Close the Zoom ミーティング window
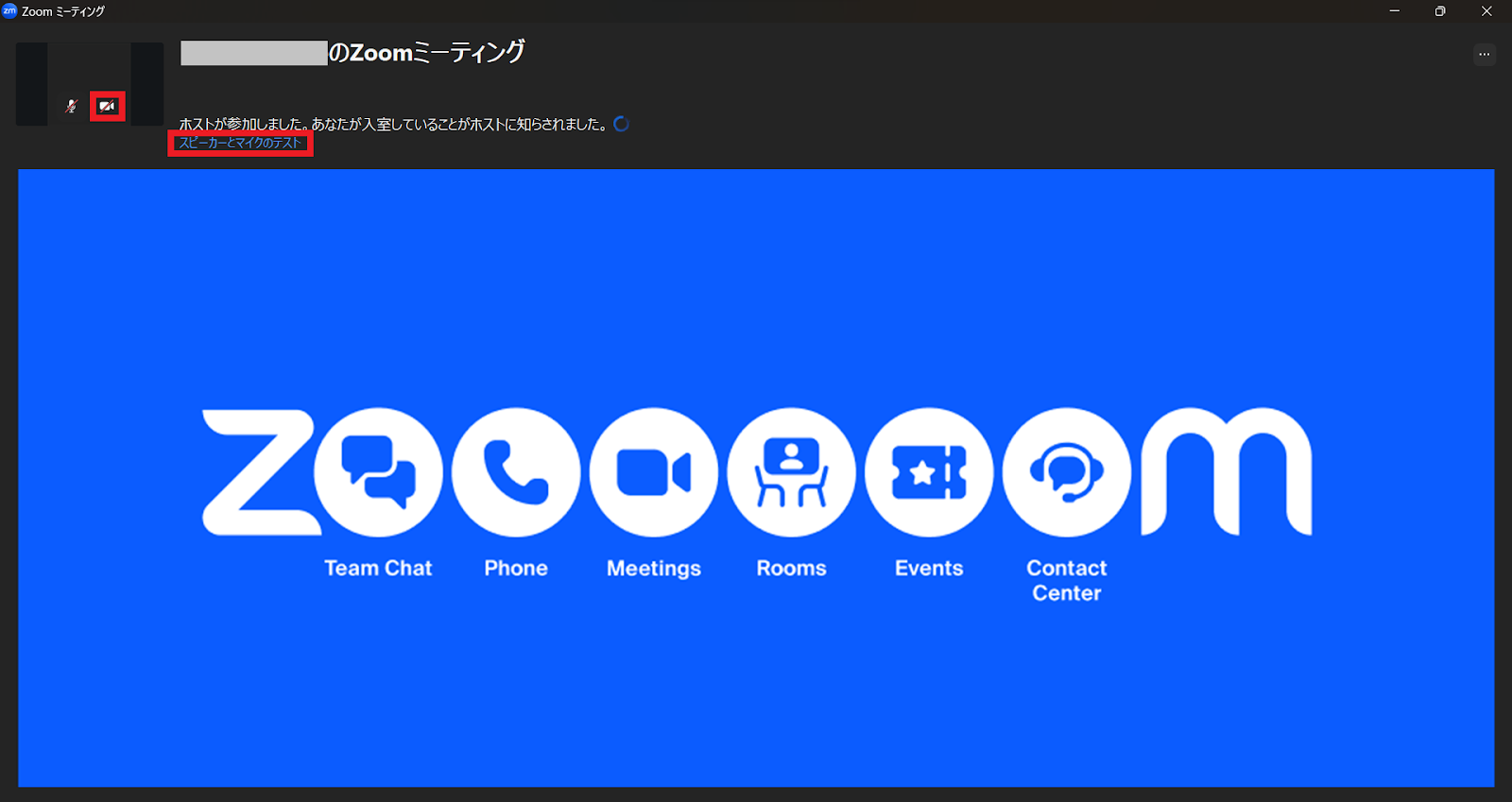 click(x=1486, y=11)
